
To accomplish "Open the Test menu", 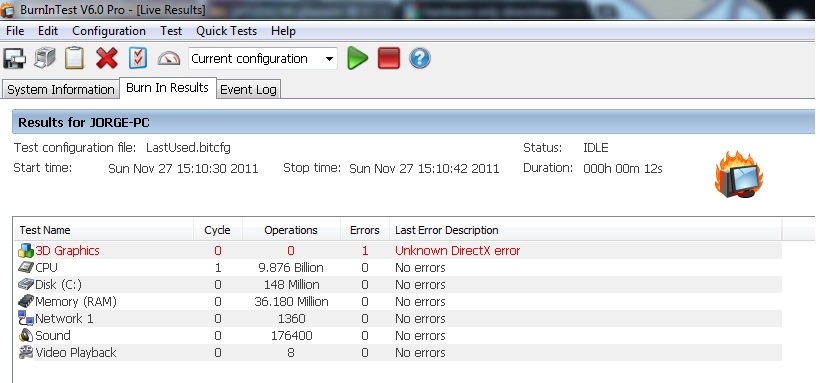I will click(x=171, y=31).
